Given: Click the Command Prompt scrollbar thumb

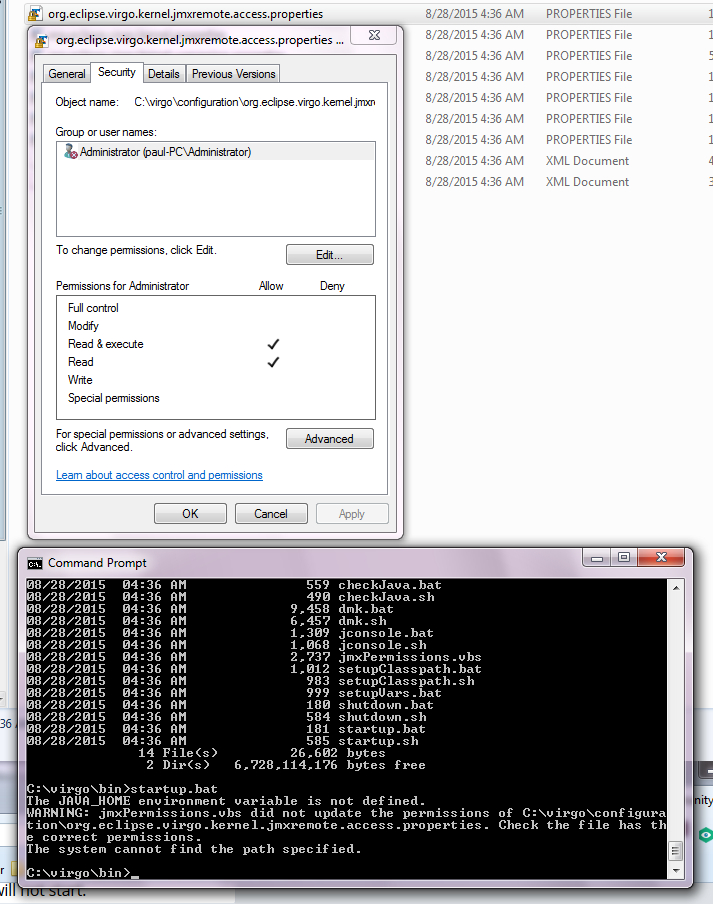Looking at the screenshot, I should [676, 851].
